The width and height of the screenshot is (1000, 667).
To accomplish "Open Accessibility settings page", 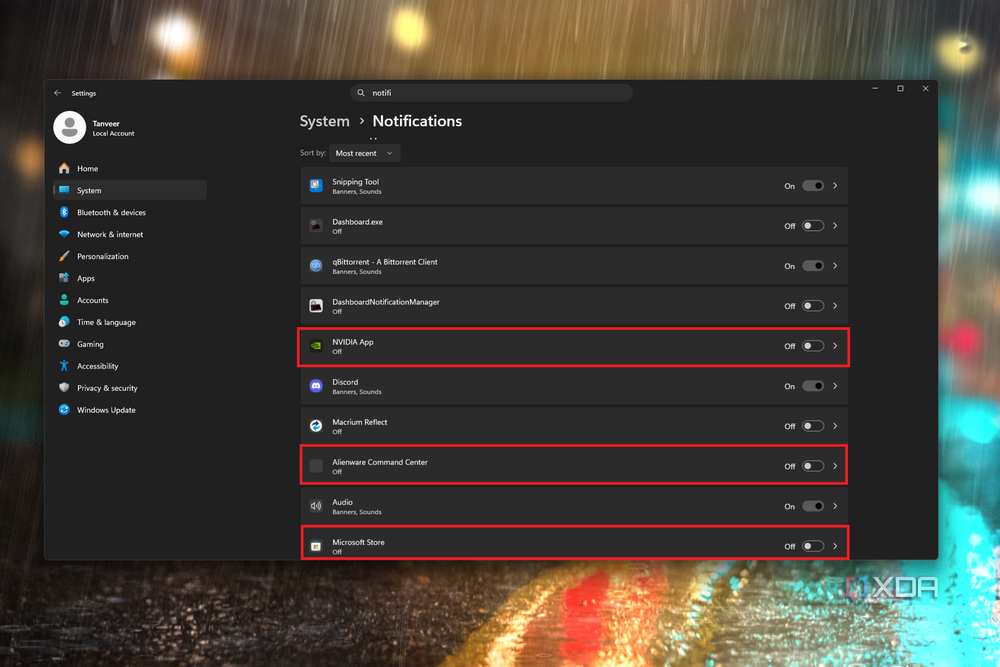I will click(130, 366).
